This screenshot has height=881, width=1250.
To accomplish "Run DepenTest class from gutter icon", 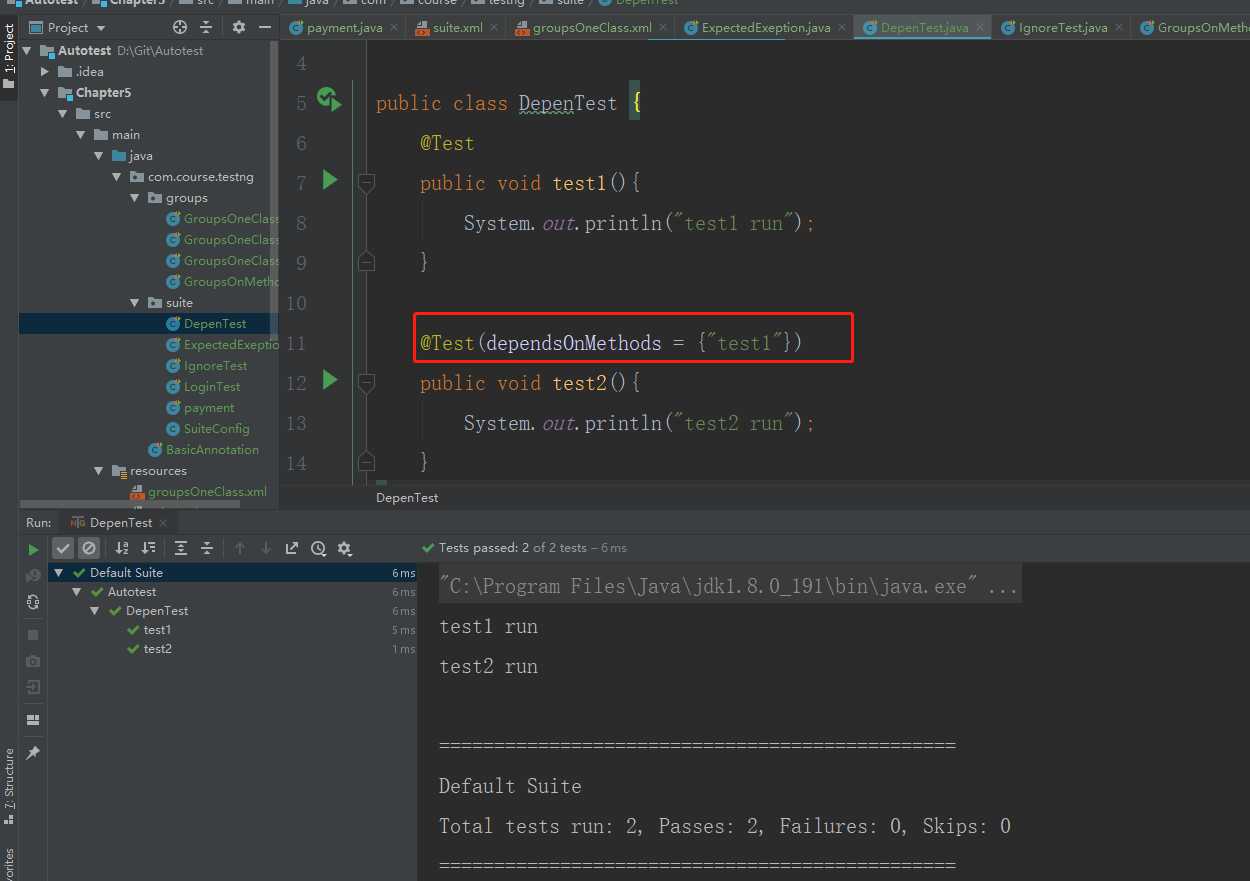I will tap(329, 99).
